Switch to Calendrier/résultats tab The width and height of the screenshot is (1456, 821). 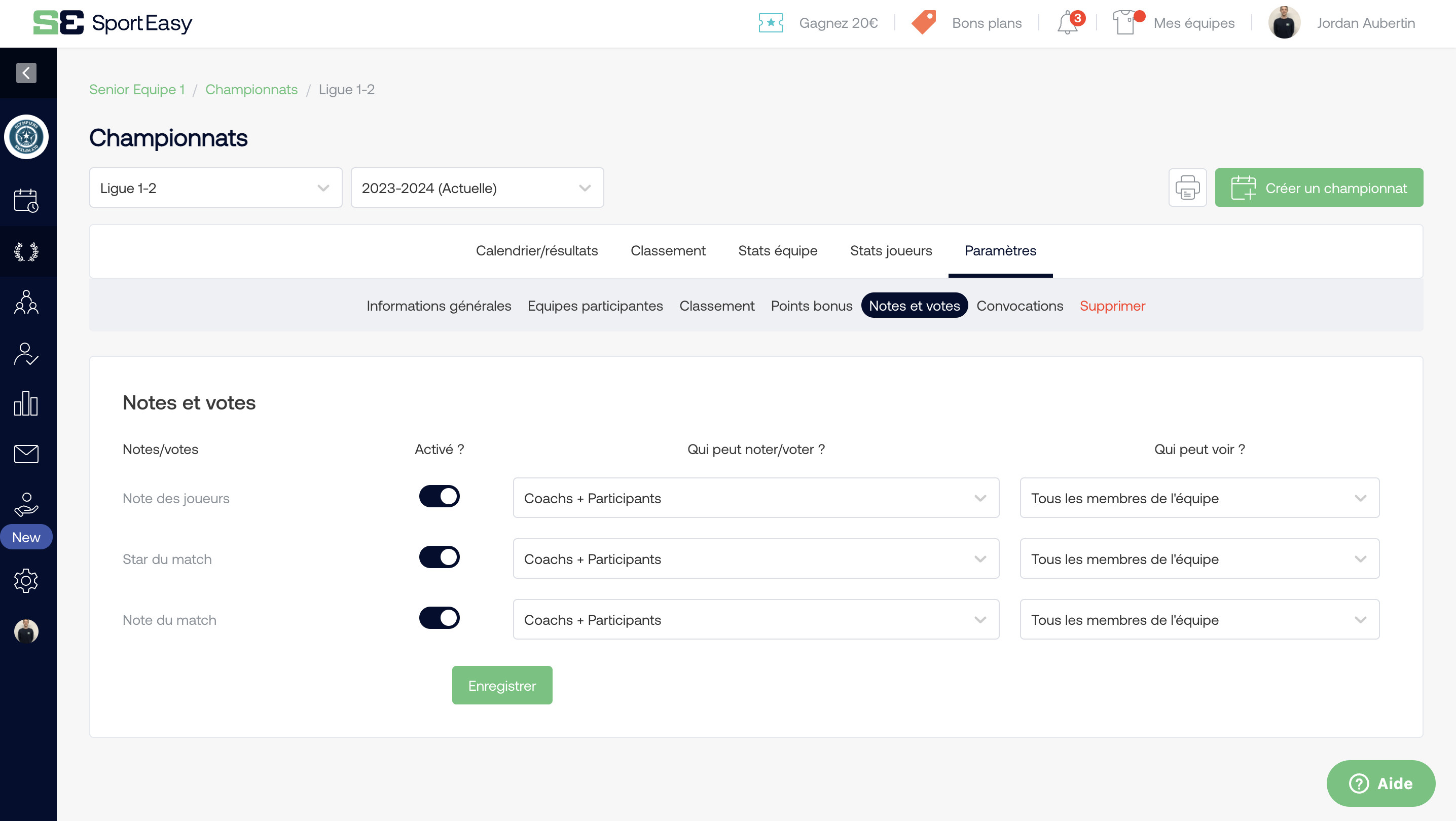click(x=536, y=251)
